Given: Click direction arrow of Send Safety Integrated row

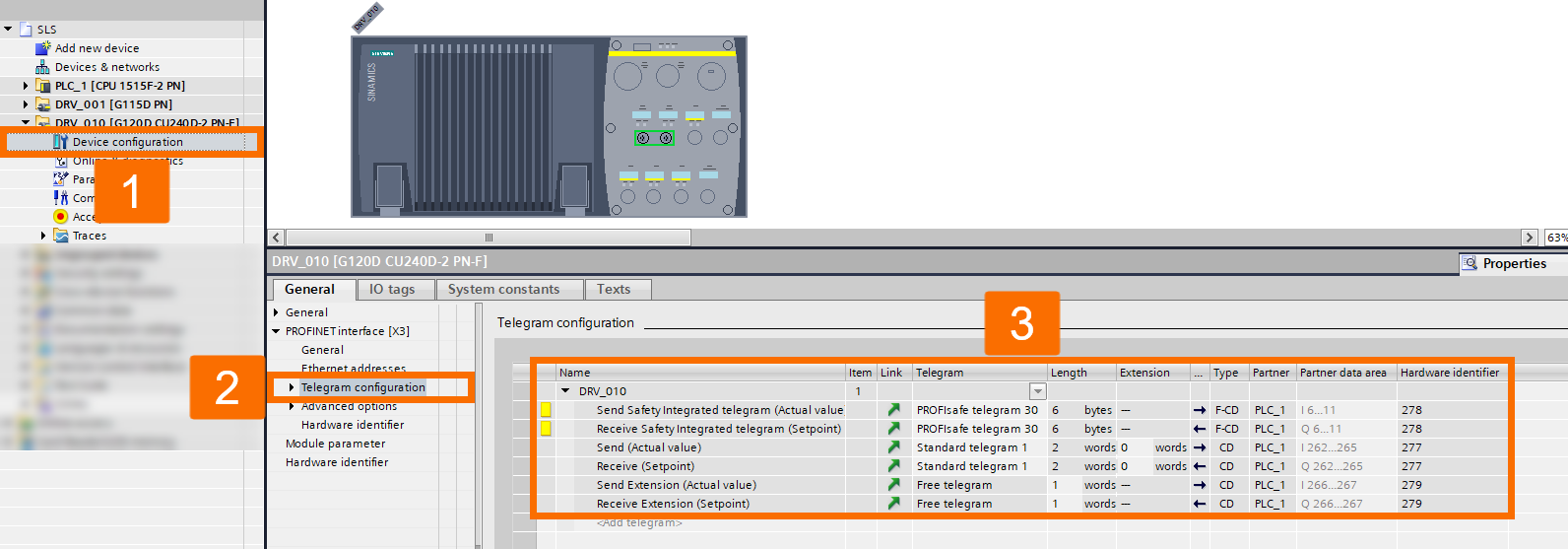Looking at the screenshot, I should click(x=1200, y=410).
